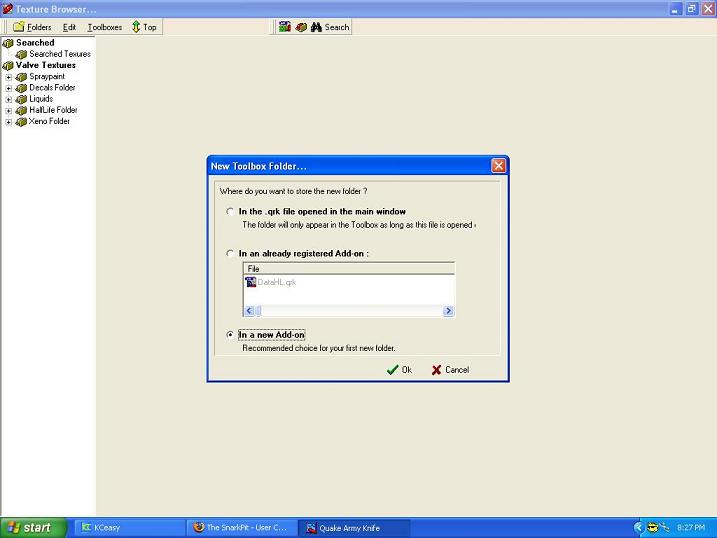Select 'In the .qrk file opened' radio option

pos(231,212)
